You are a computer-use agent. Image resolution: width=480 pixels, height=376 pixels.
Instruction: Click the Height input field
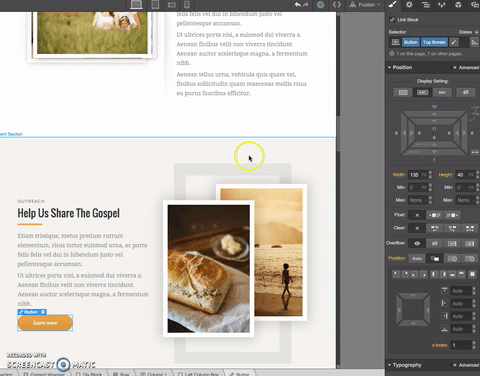pyautogui.click(x=465, y=175)
